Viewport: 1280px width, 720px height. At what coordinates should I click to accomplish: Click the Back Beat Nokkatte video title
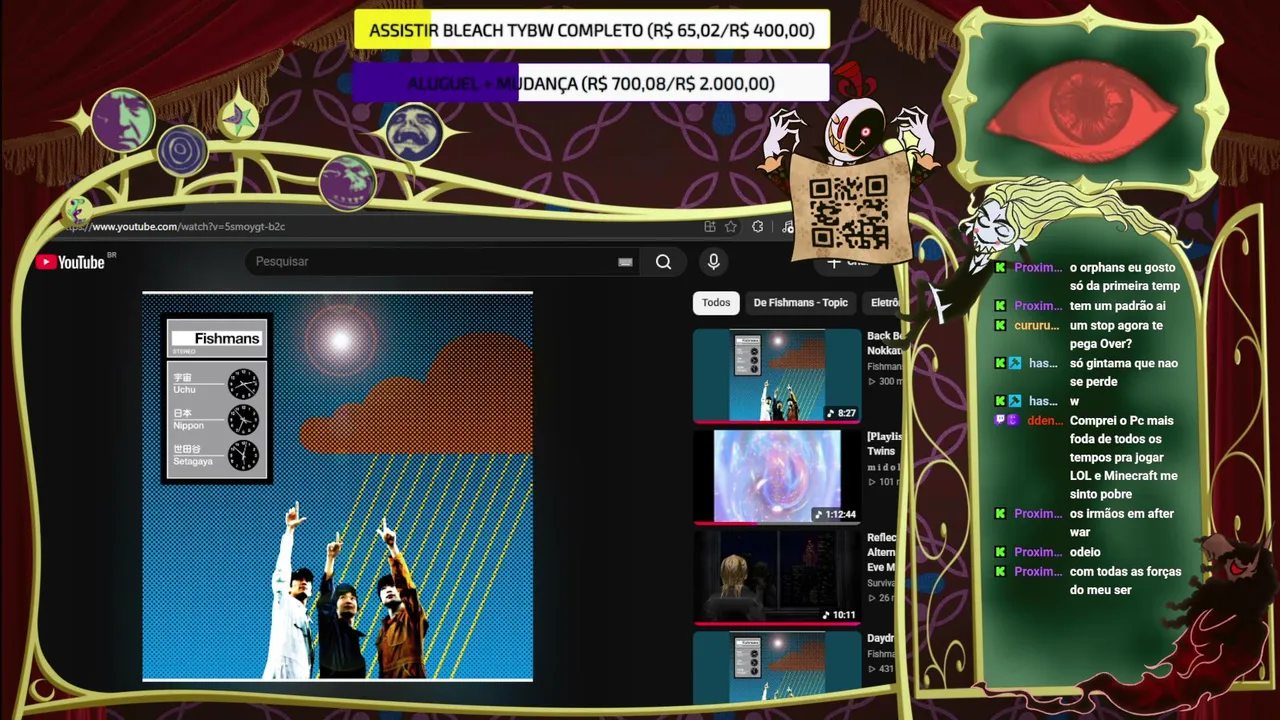(884, 343)
